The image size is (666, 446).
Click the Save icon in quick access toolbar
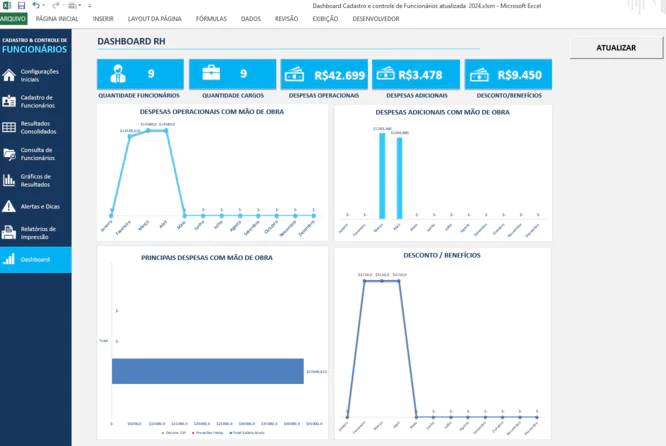pyautogui.click(x=21, y=6)
